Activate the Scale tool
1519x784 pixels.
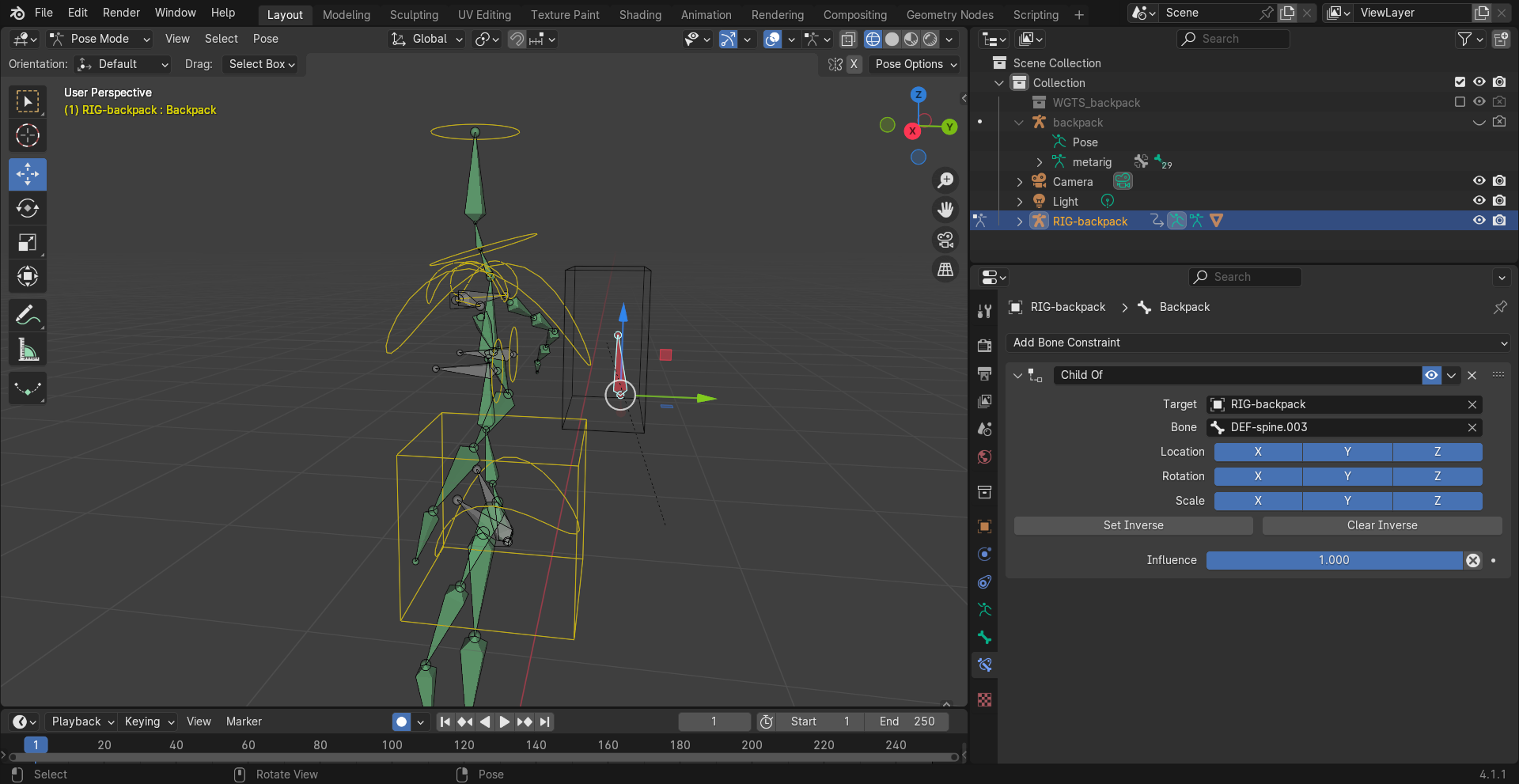28,242
